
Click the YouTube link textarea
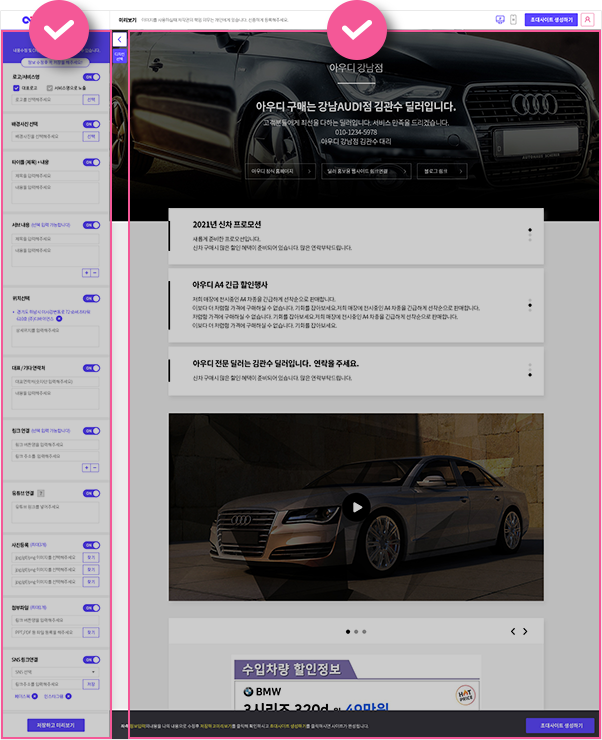[56, 513]
